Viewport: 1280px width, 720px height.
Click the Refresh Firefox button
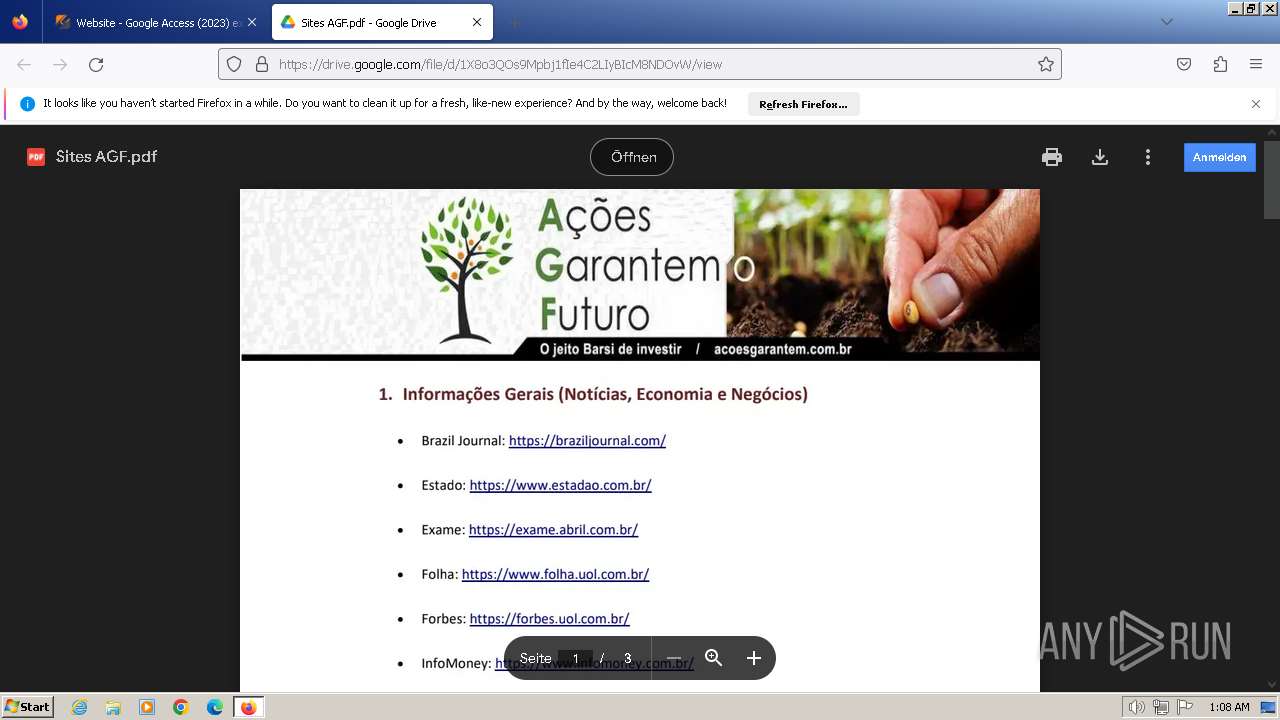[x=803, y=104]
